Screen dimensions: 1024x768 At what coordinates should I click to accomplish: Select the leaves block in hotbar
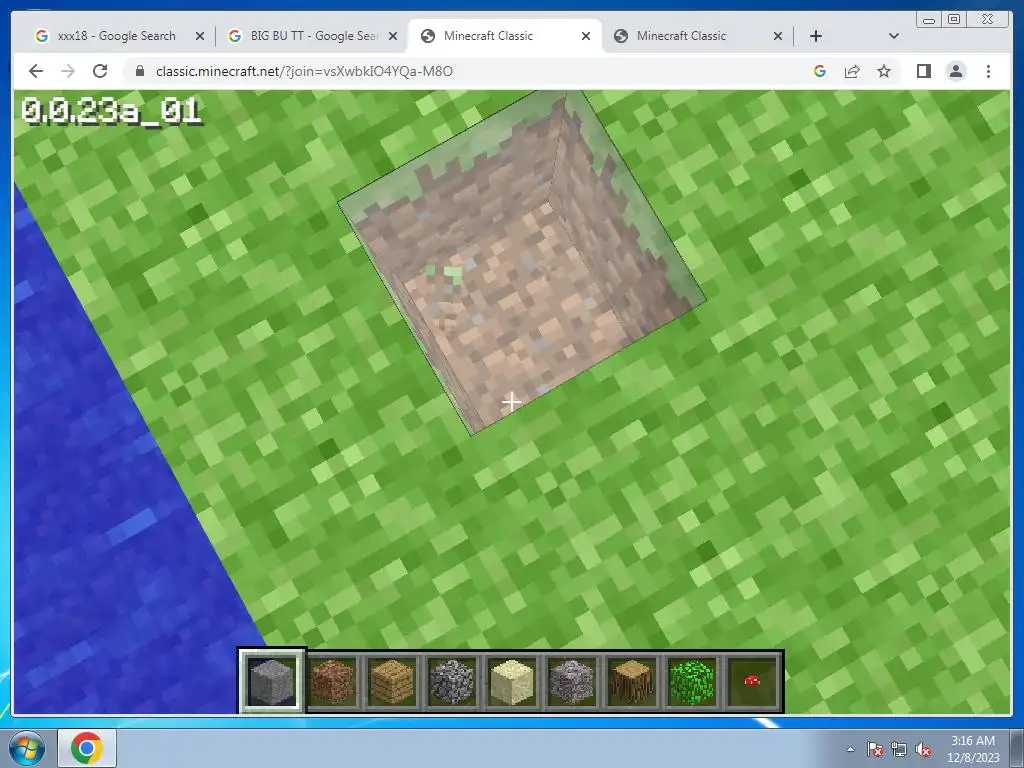point(692,682)
